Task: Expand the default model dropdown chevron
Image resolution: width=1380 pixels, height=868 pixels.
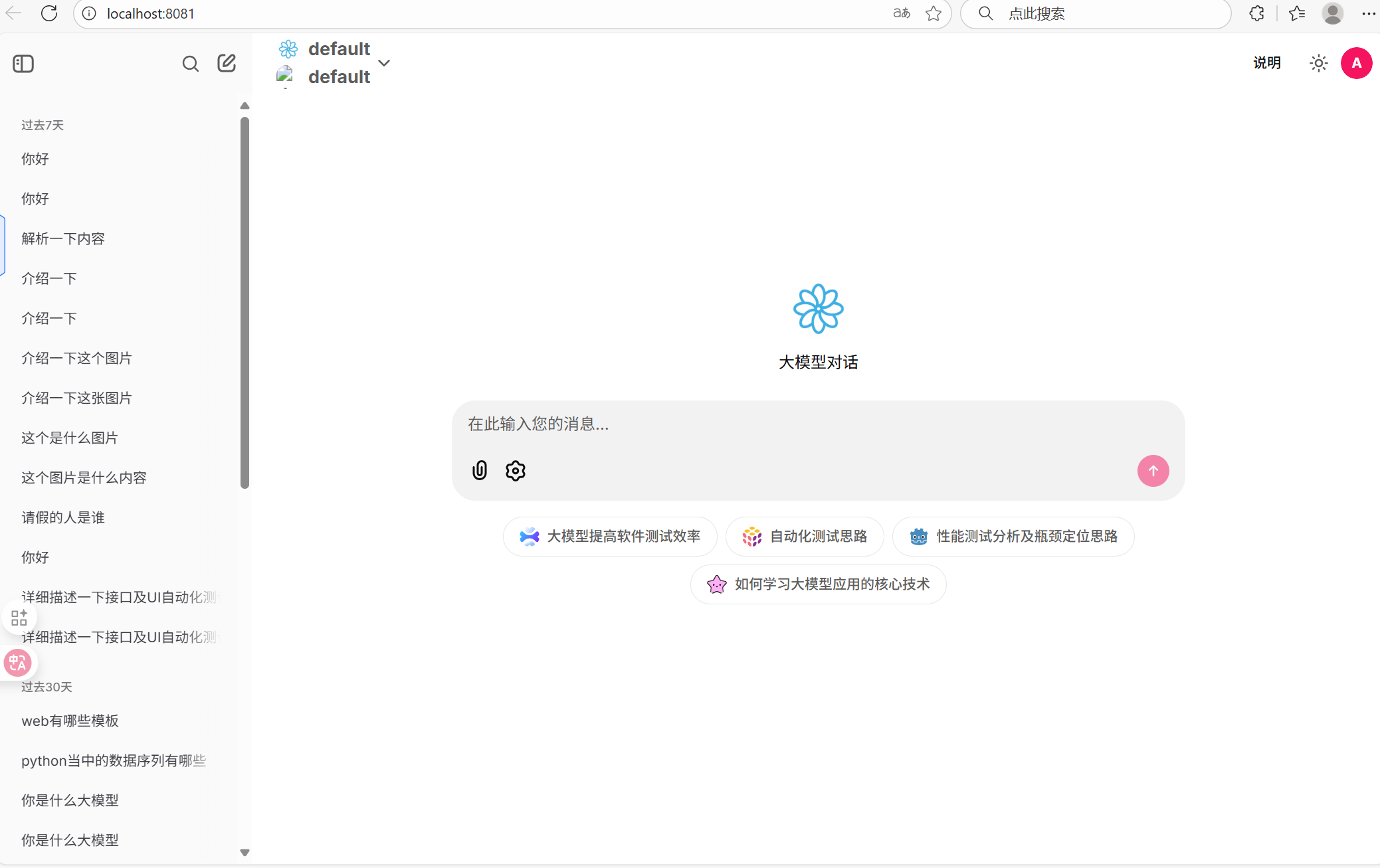Action: [x=384, y=63]
